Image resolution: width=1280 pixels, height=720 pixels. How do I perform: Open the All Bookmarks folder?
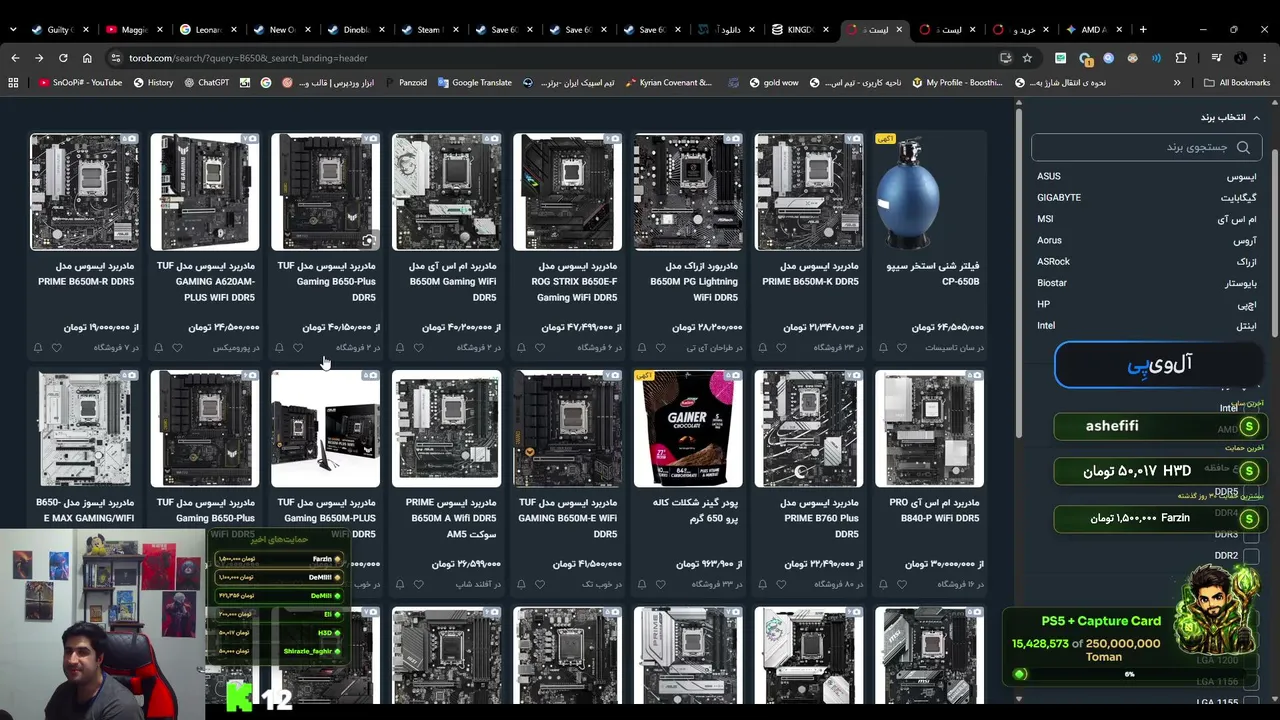1236,82
